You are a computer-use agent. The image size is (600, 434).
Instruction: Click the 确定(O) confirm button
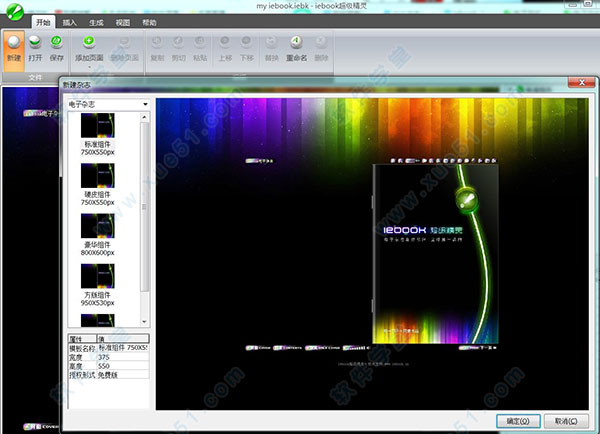(518, 421)
